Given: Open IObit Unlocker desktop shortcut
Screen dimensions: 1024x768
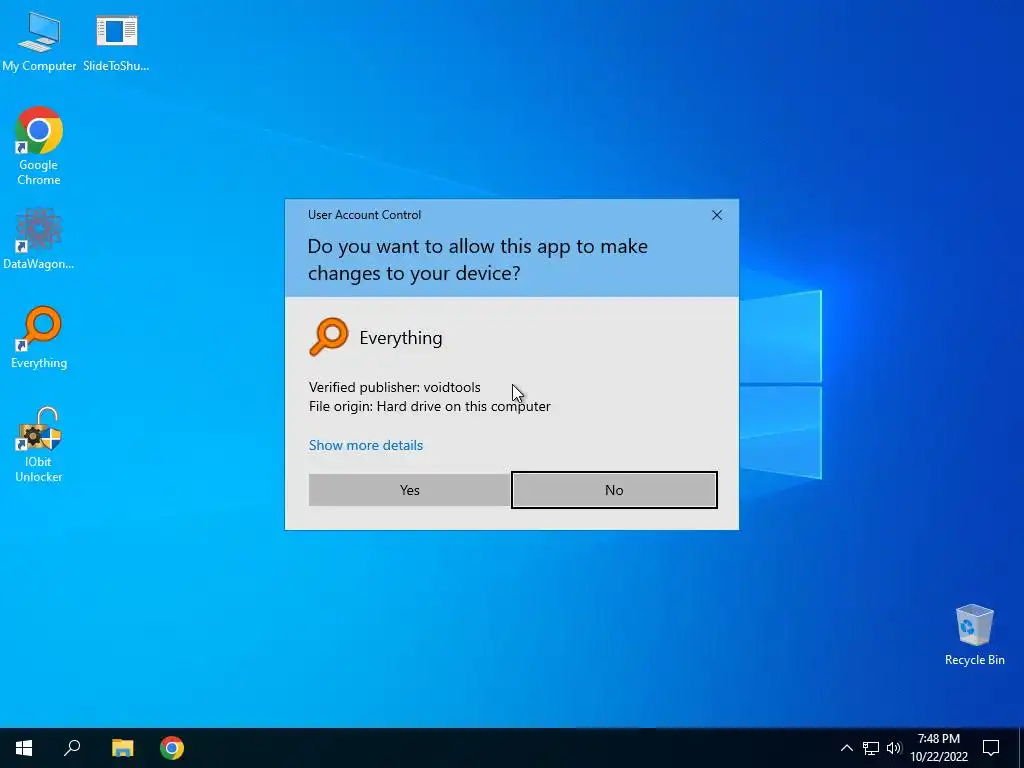Looking at the screenshot, I should tap(39, 445).
